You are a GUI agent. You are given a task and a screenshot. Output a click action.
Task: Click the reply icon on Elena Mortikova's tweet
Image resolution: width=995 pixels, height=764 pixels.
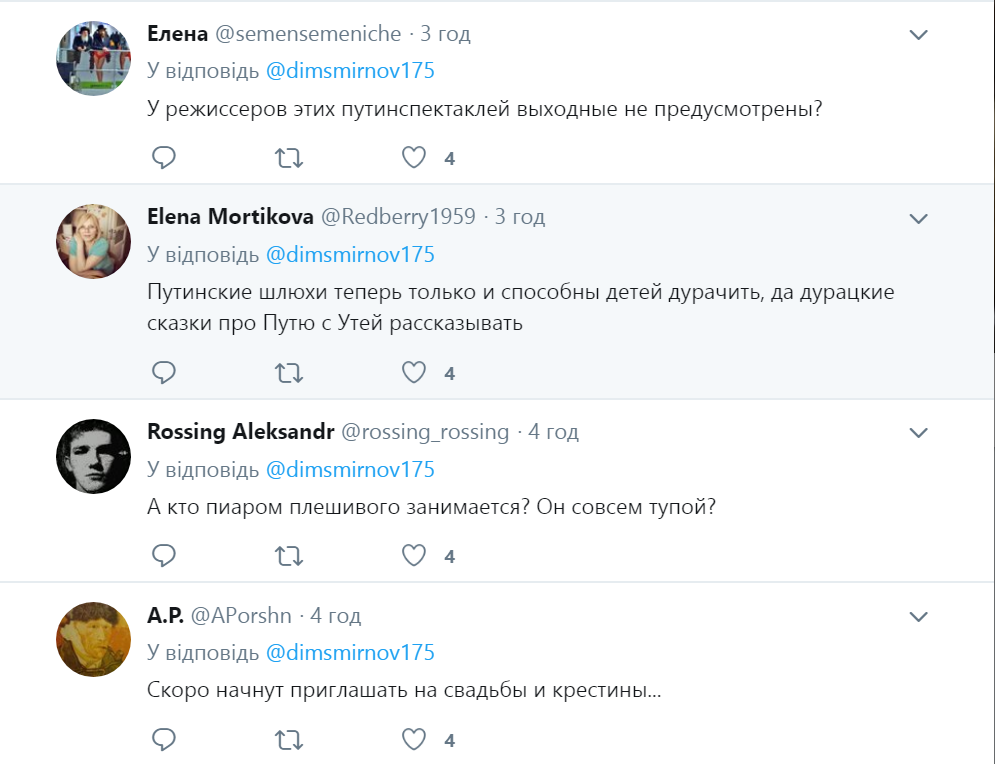[163, 371]
